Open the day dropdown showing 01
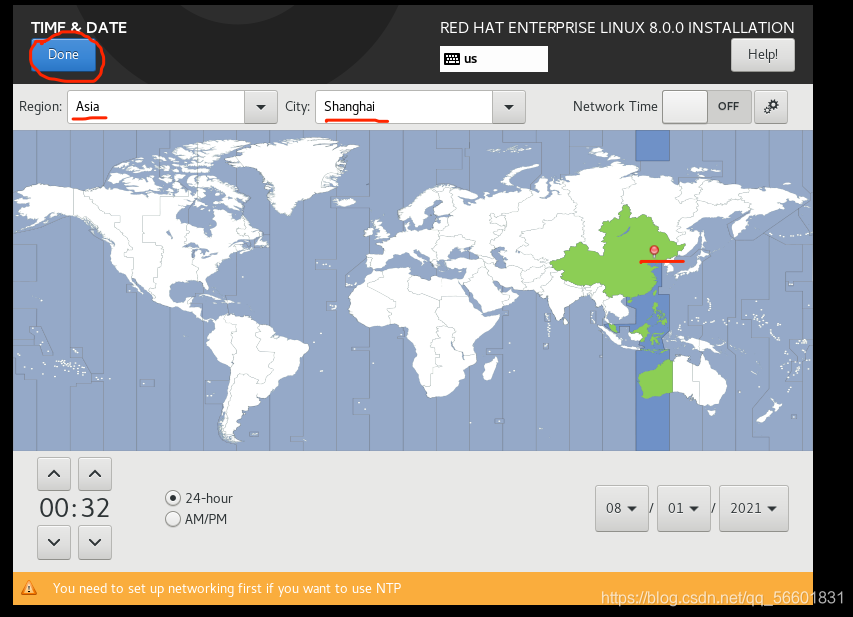853x617 pixels. (683, 508)
